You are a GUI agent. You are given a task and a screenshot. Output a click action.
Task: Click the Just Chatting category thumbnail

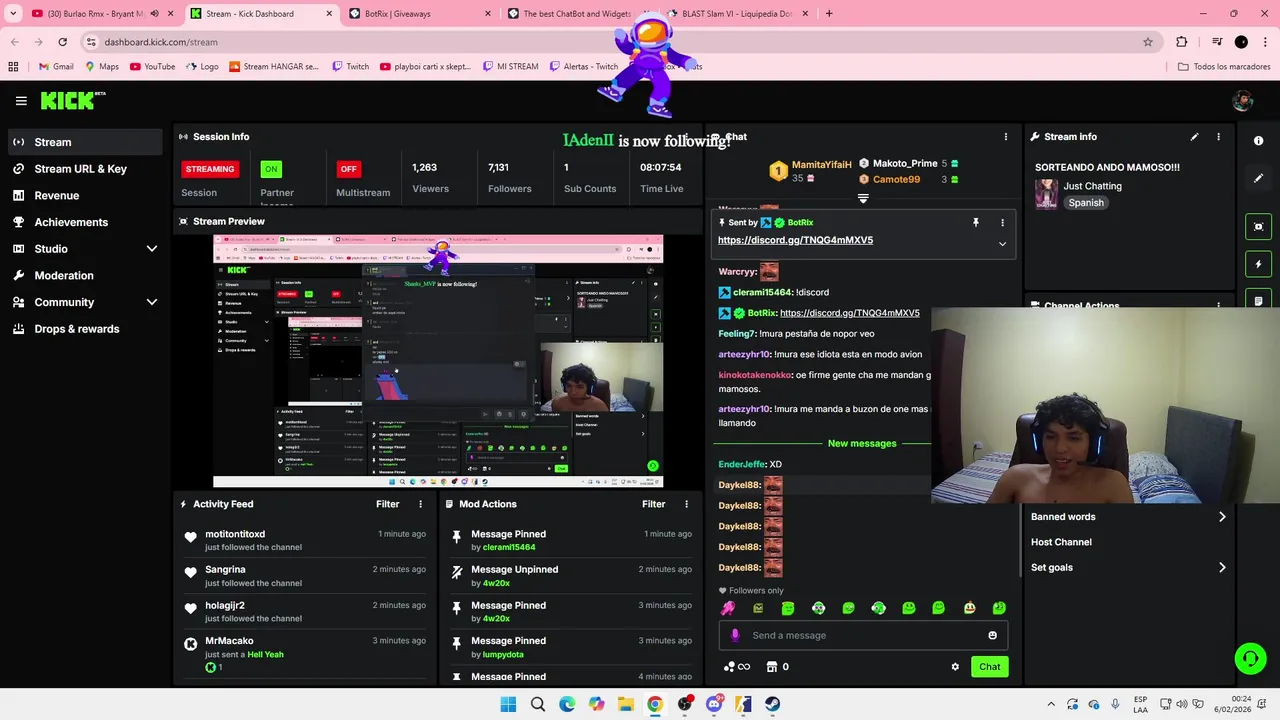1046,194
